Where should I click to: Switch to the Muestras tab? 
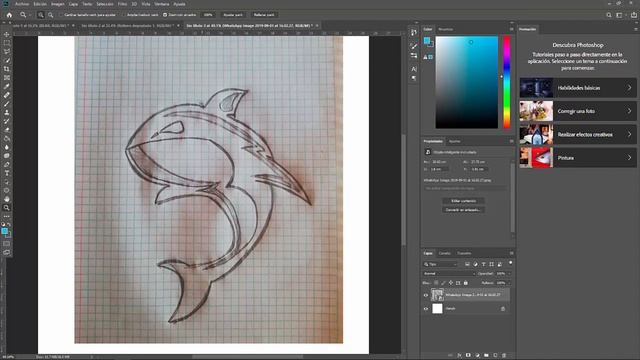[x=445, y=29]
